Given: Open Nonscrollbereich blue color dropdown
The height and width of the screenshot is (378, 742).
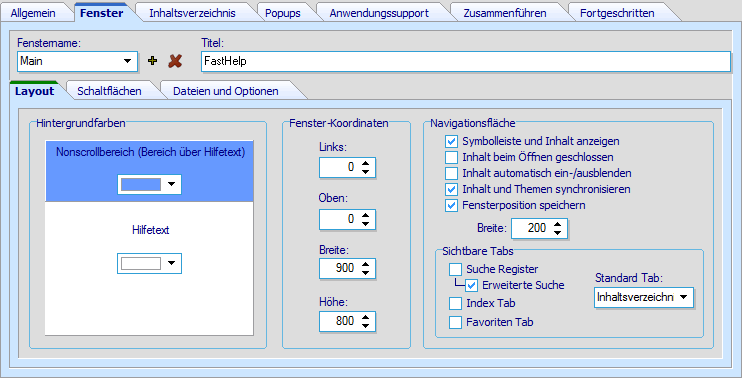Looking at the screenshot, I should point(171,185).
